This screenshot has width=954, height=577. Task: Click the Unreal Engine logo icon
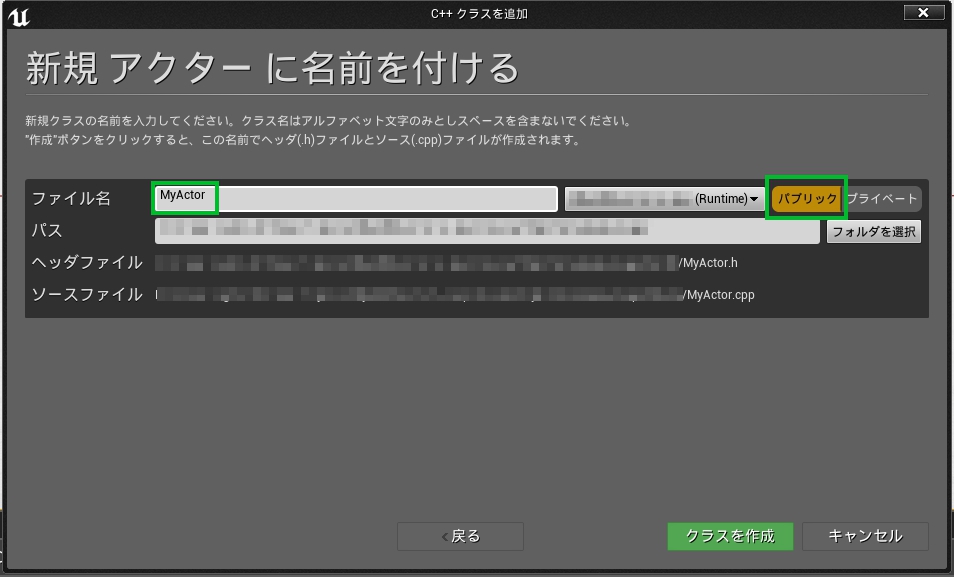click(x=22, y=15)
